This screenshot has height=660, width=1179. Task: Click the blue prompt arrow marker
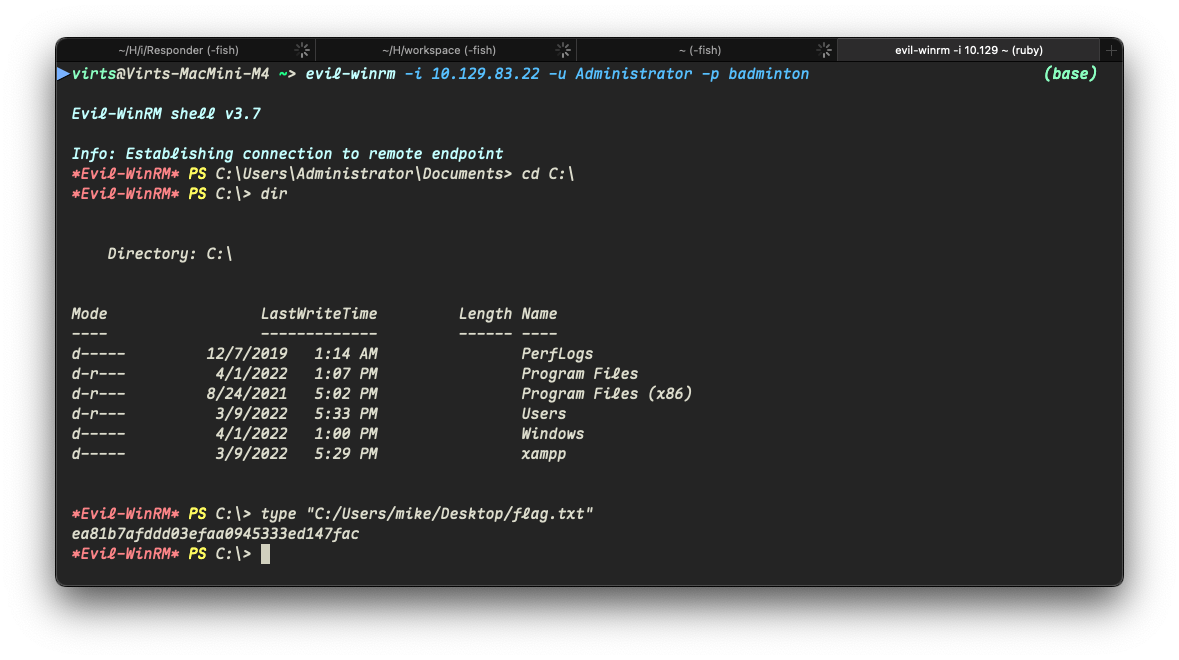[x=63, y=74]
